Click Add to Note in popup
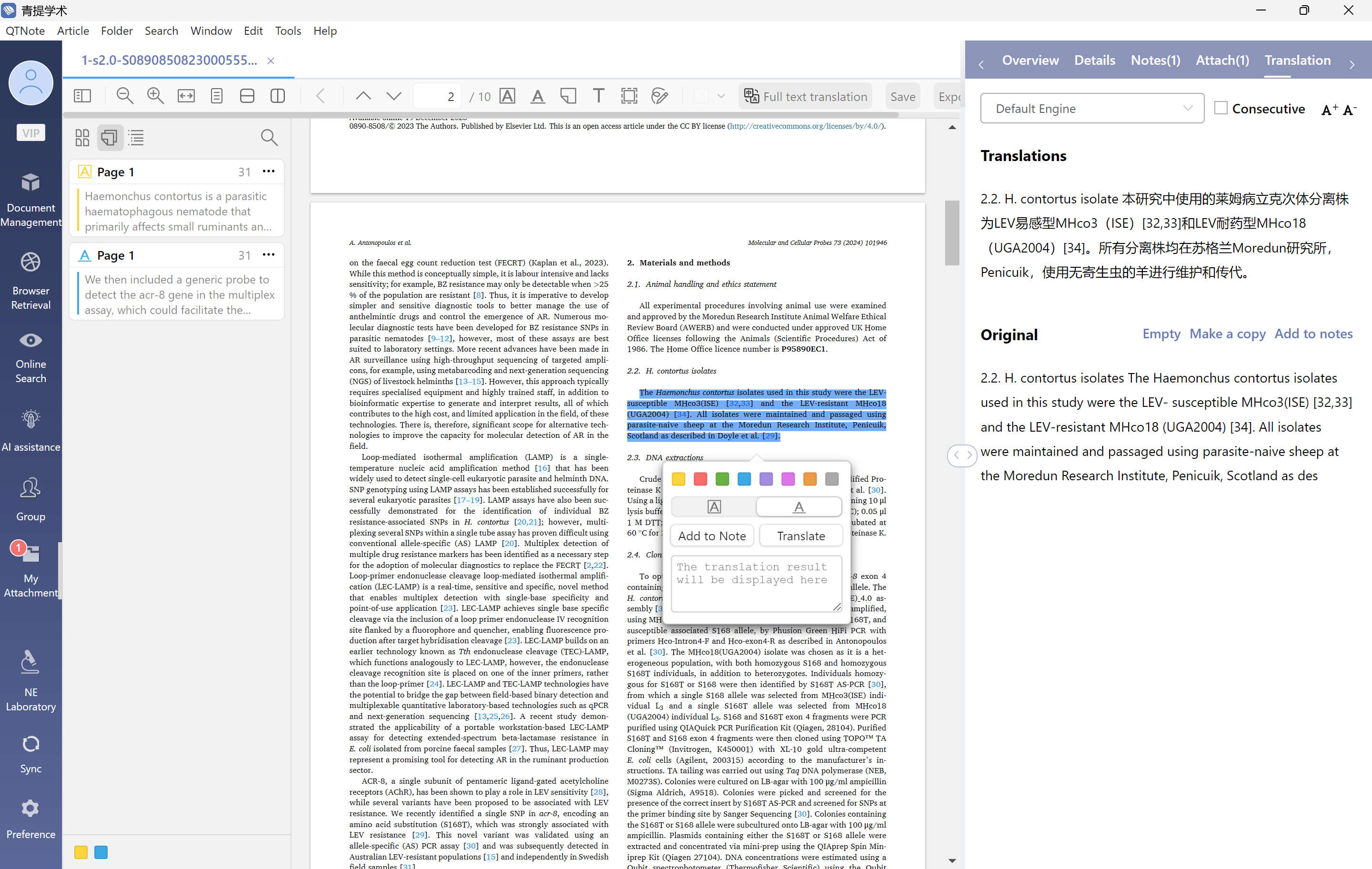This screenshot has height=869, width=1372. pyautogui.click(x=712, y=536)
